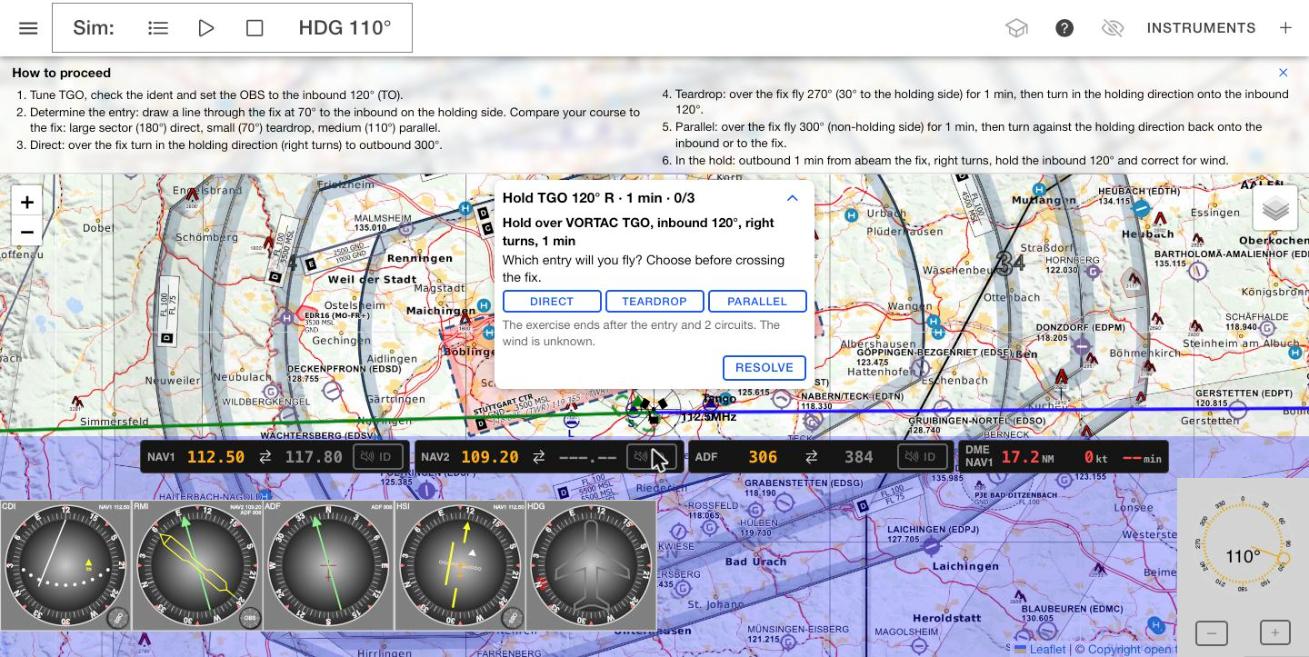
Task: Open the training cap icon
Action: coord(1017,28)
